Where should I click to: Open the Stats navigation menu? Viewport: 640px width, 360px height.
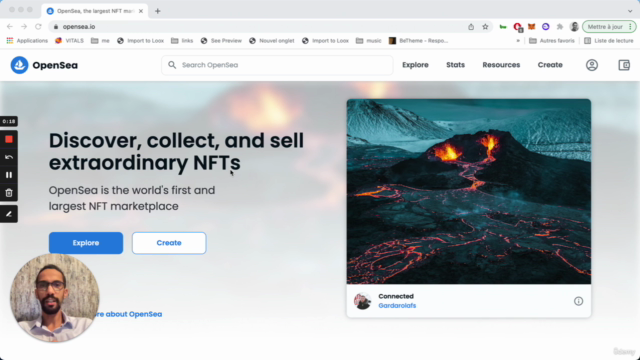tap(456, 65)
